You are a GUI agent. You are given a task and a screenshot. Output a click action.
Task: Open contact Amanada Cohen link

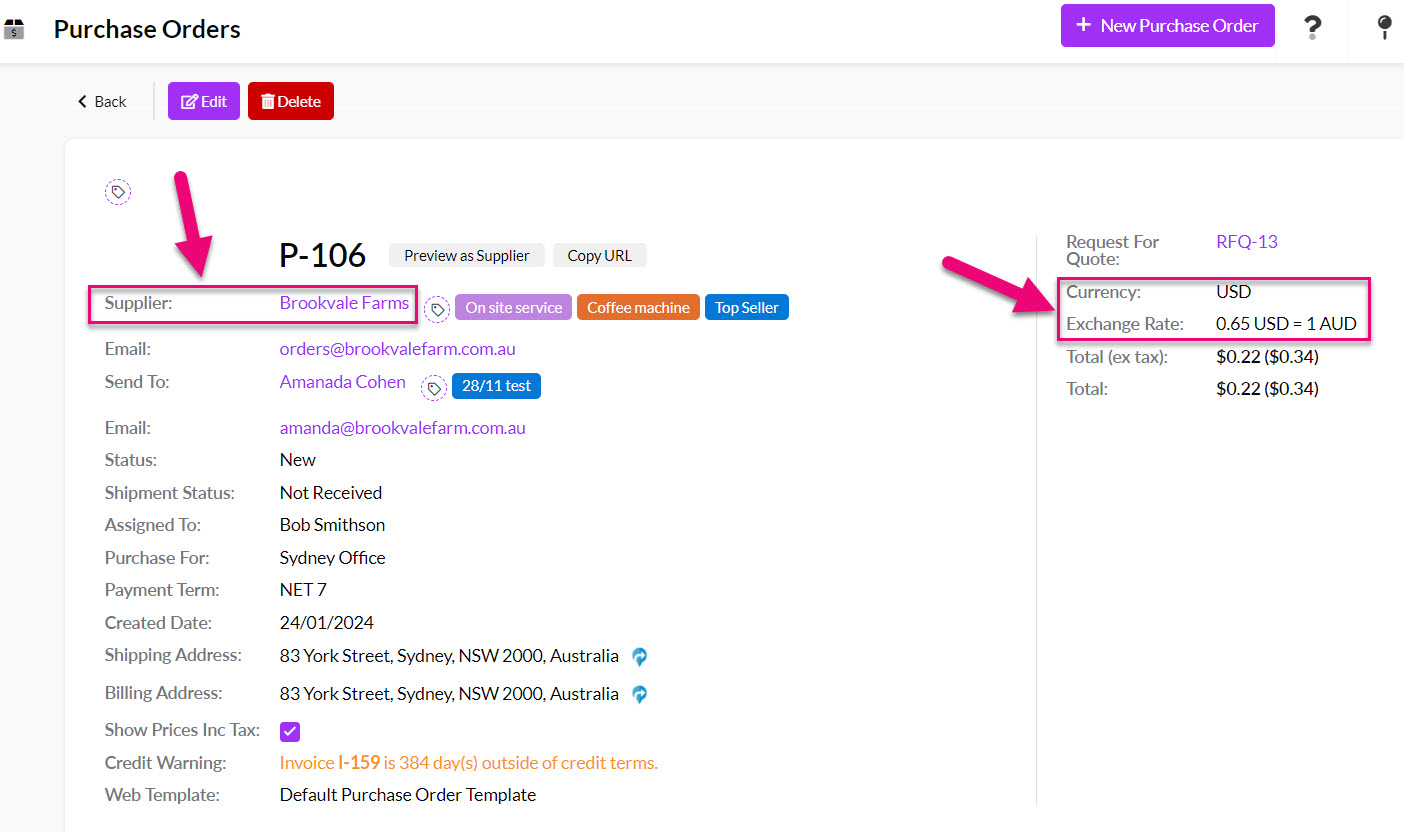point(343,382)
